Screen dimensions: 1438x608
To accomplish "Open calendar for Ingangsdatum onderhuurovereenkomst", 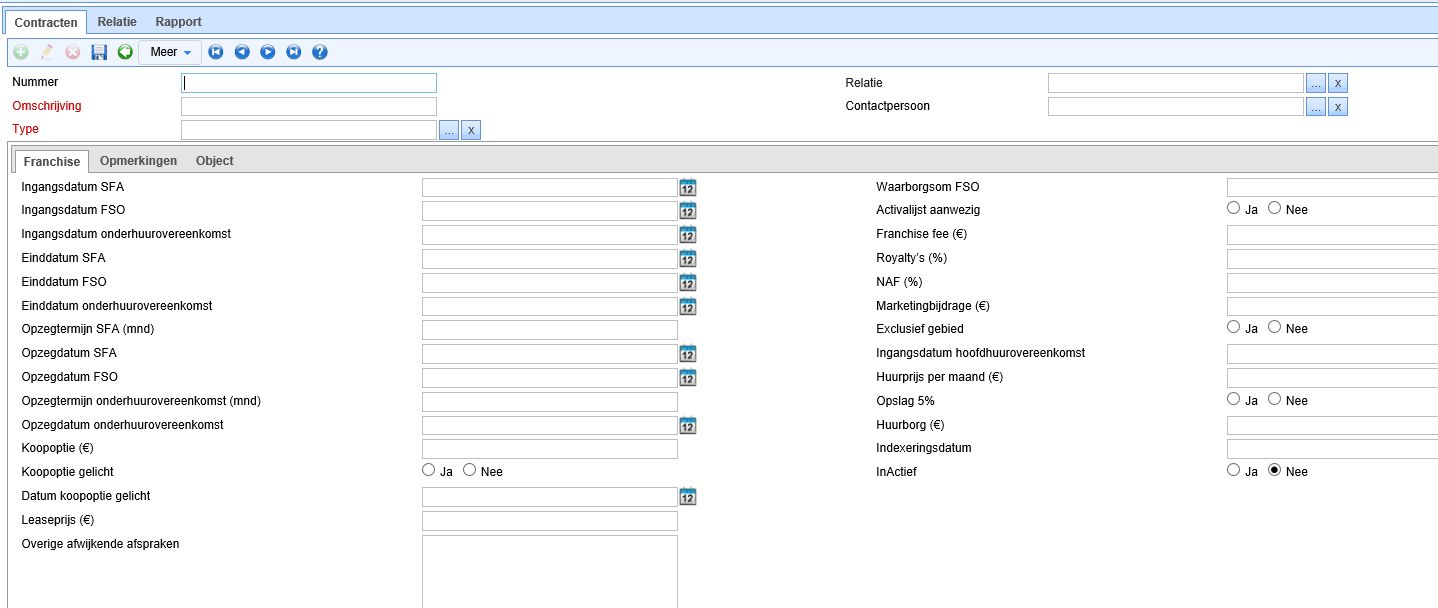I will click(x=688, y=235).
